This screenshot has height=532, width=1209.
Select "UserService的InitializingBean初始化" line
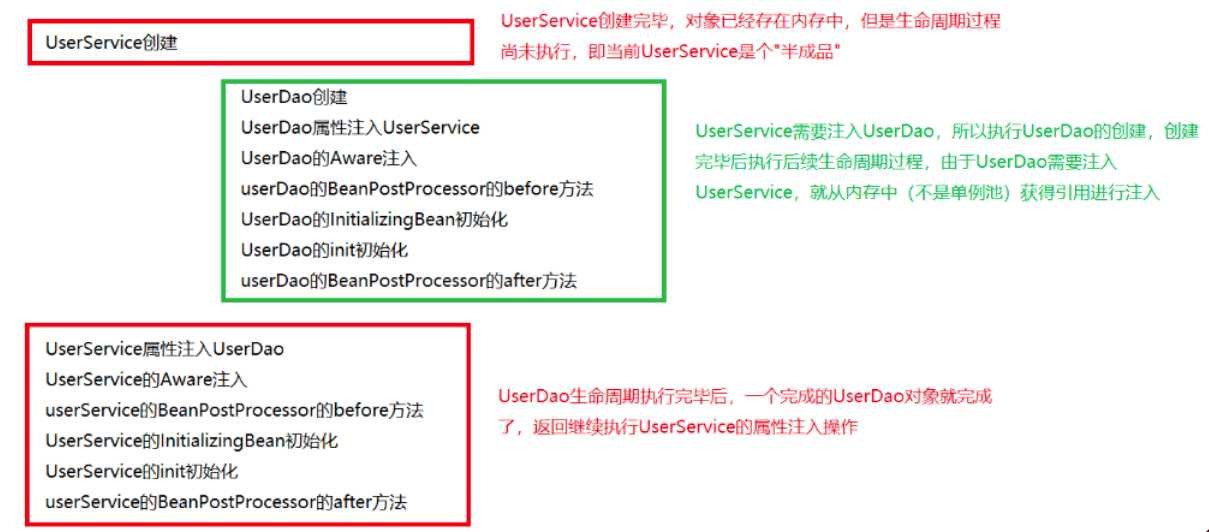pyautogui.click(x=192, y=441)
